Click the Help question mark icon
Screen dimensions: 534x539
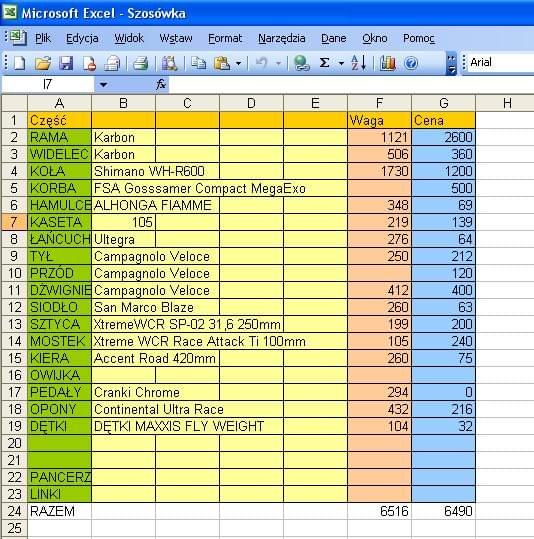point(411,63)
